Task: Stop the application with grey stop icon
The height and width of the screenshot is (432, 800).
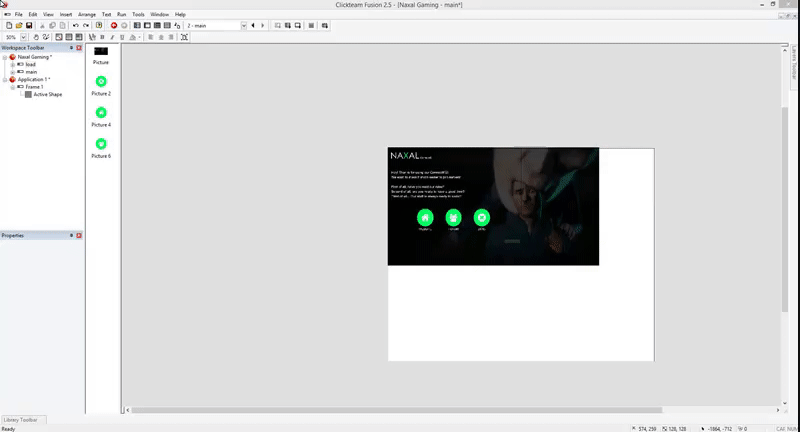Action: click(124, 26)
